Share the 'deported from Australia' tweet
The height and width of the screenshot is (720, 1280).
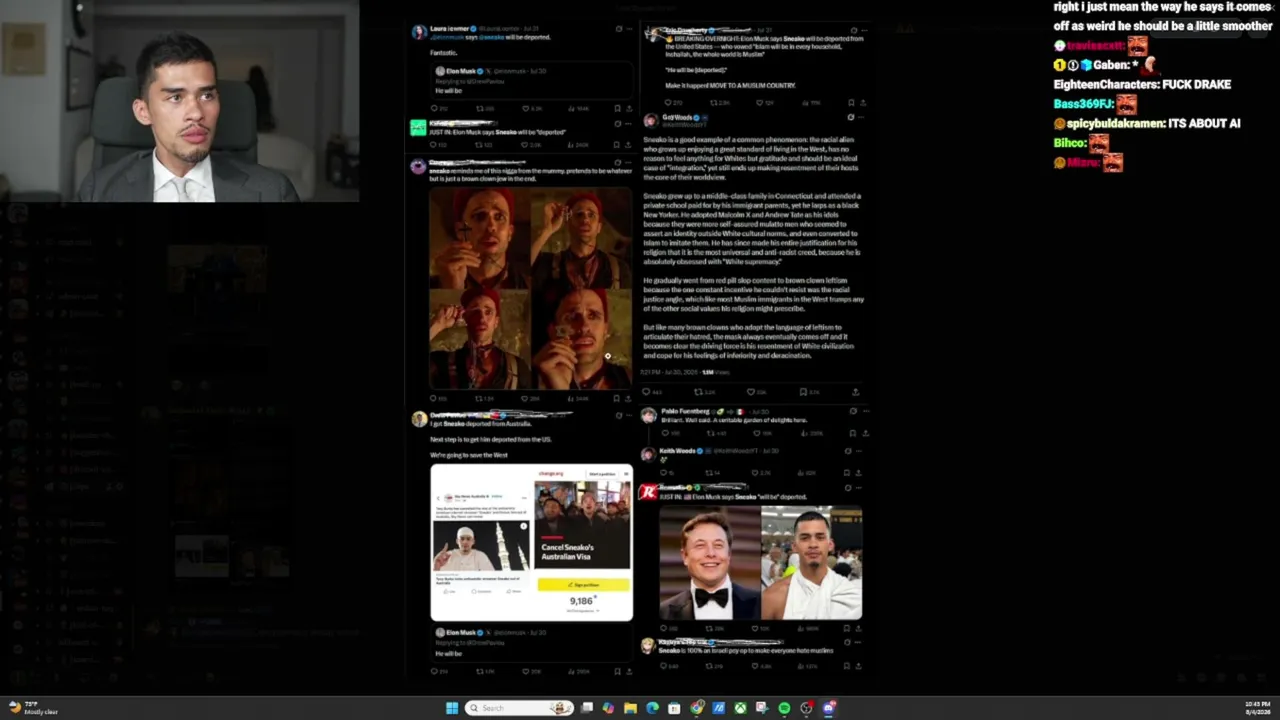click(627, 671)
